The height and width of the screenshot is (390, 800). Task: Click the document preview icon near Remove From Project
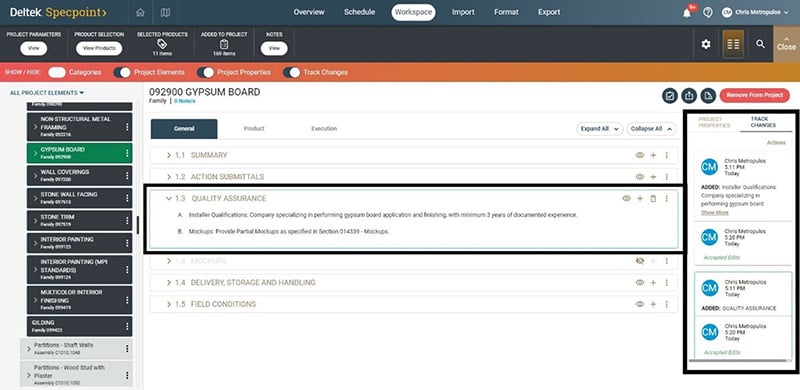pyautogui.click(x=708, y=95)
